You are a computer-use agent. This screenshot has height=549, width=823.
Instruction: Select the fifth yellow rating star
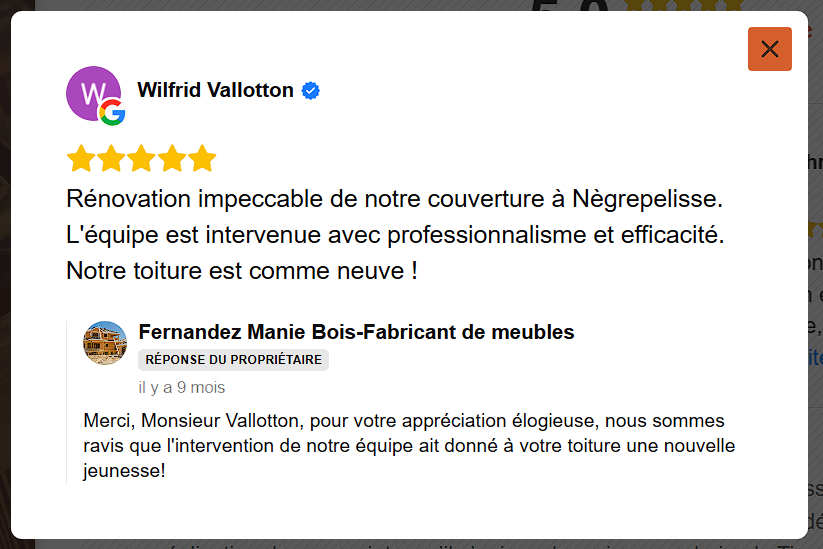[x=203, y=159]
